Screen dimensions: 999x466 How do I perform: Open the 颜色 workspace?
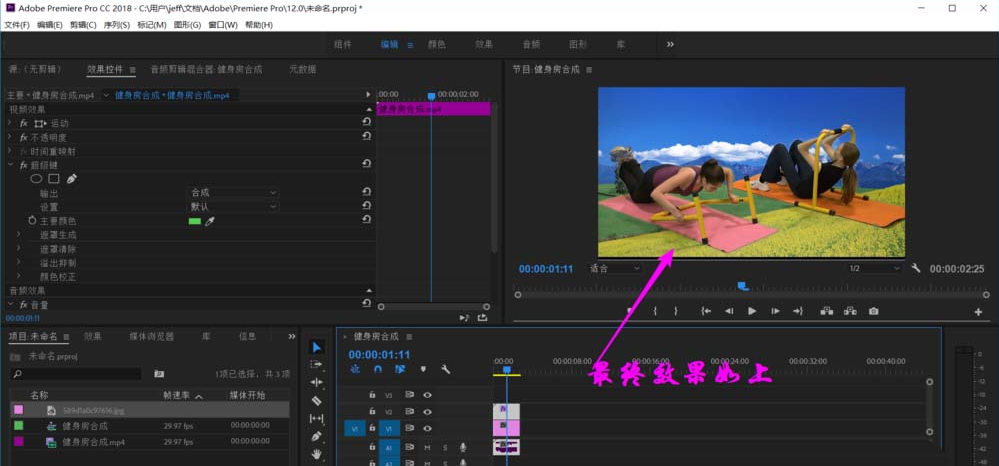(x=436, y=44)
